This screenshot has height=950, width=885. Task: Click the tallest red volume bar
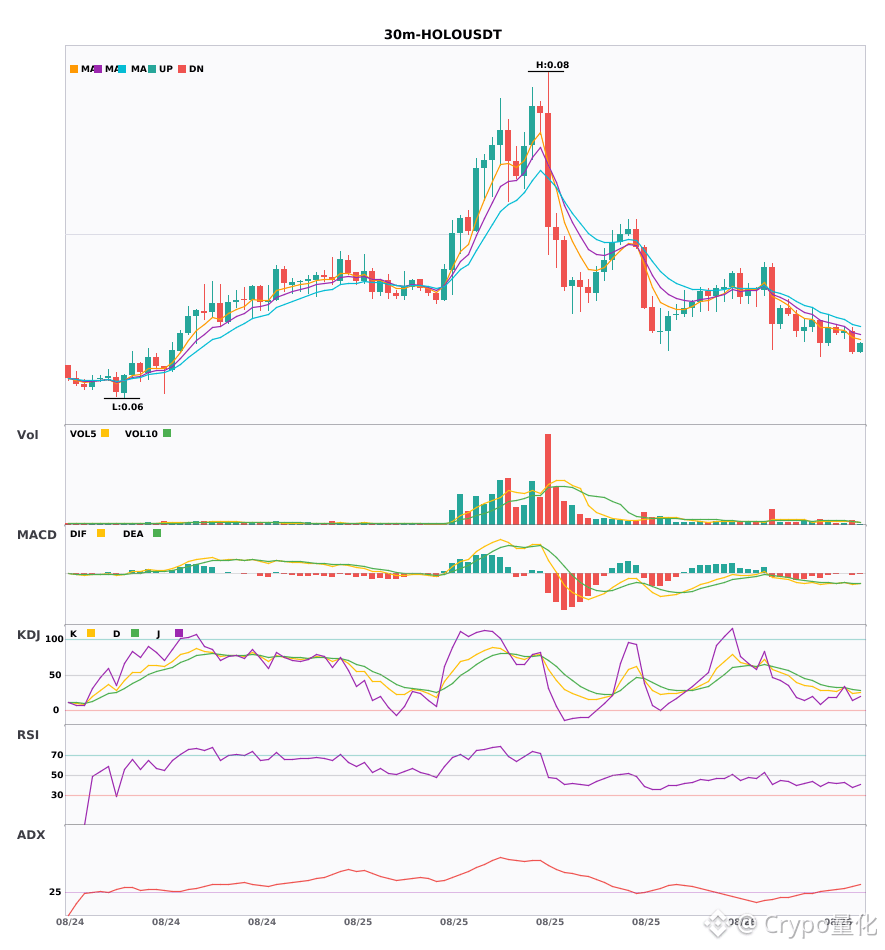click(548, 479)
